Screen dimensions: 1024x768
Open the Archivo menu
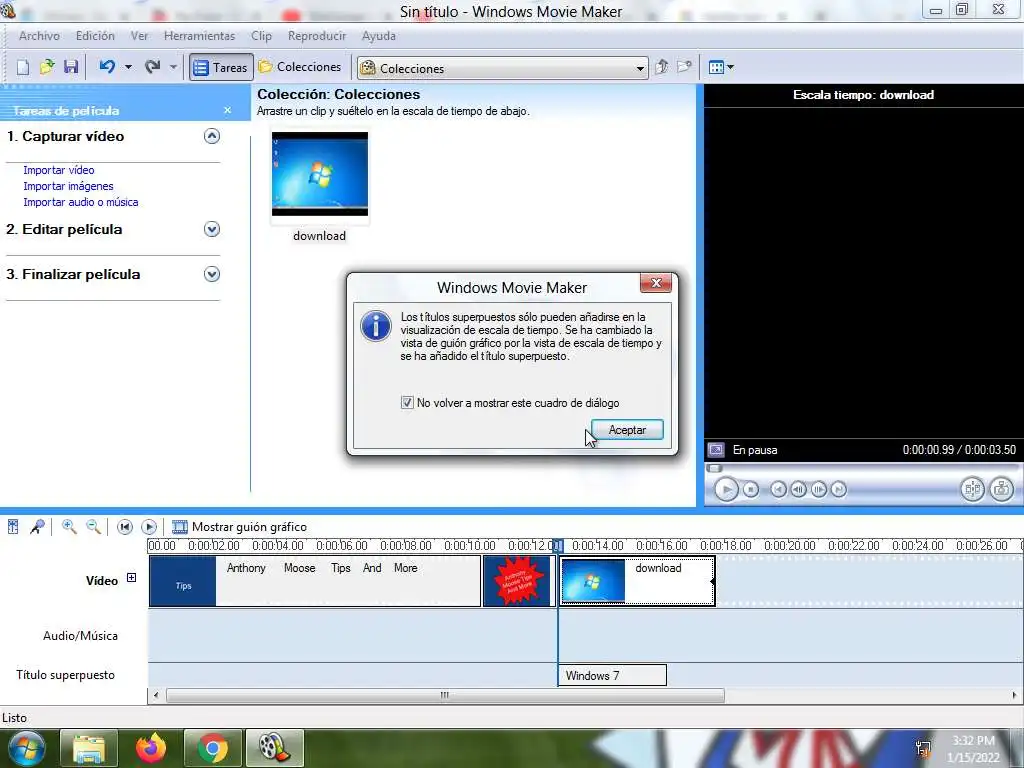pyautogui.click(x=39, y=36)
